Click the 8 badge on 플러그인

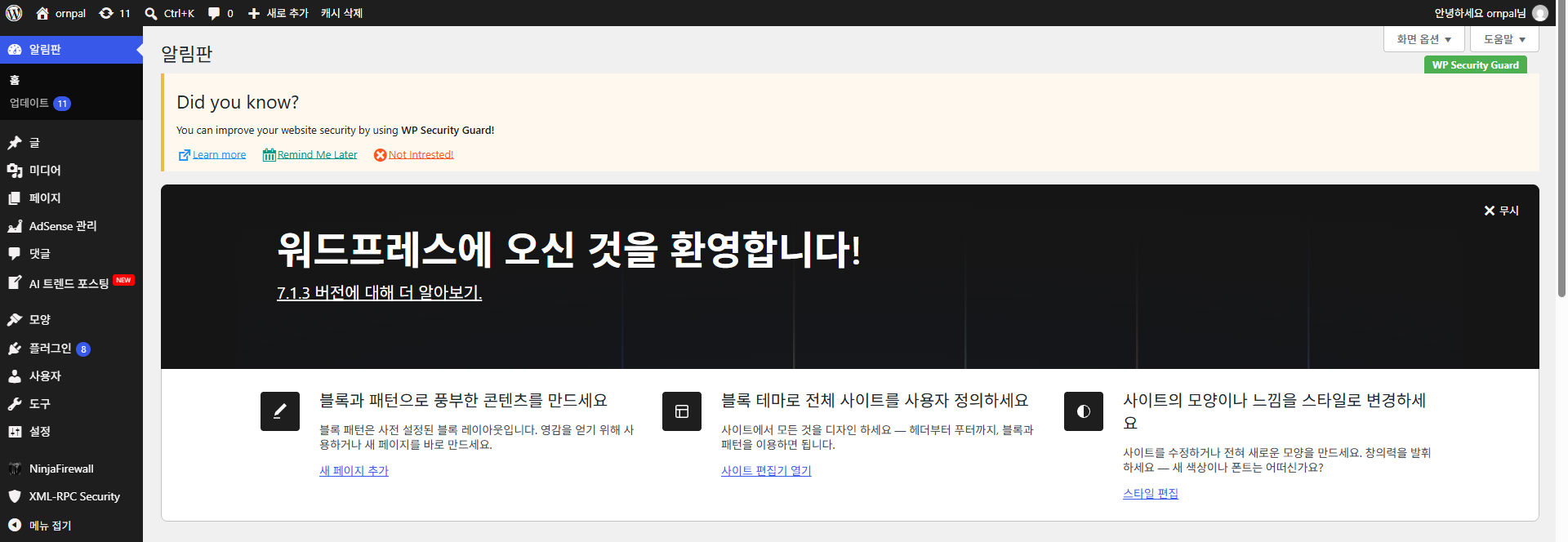point(83,349)
